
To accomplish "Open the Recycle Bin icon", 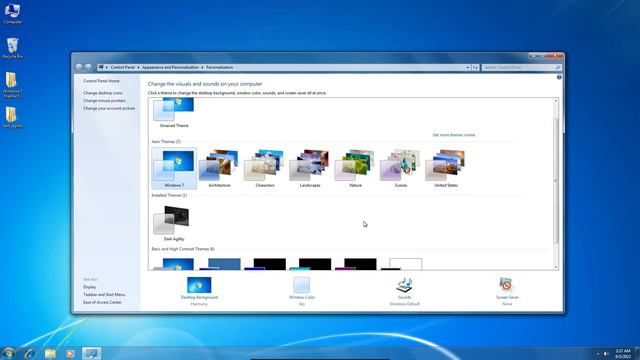I will click(x=13, y=48).
